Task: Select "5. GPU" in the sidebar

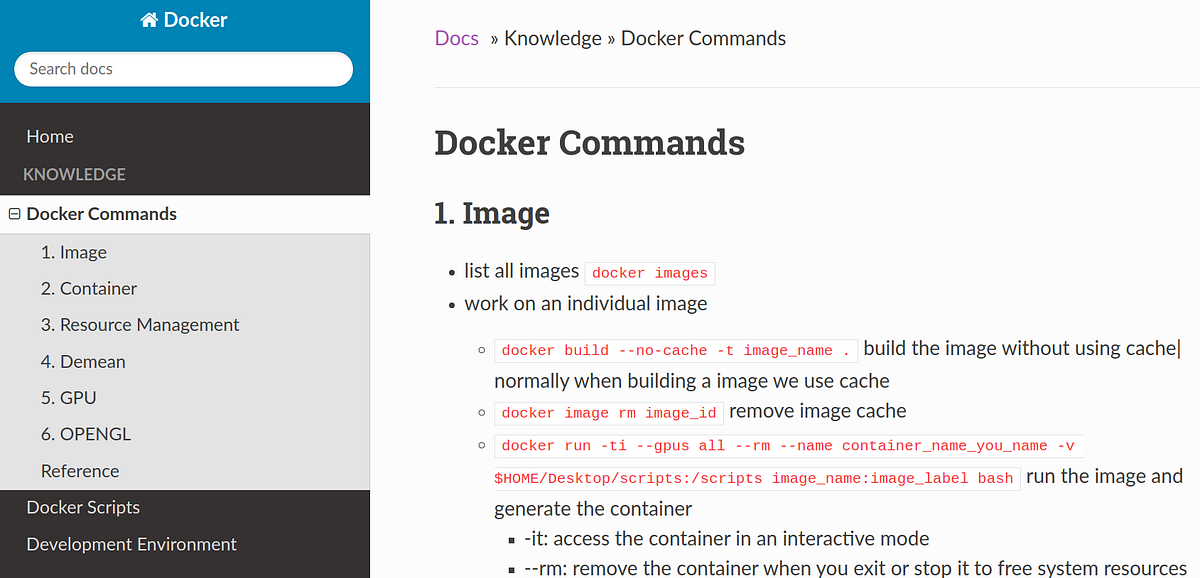Action: pyautogui.click(x=69, y=397)
